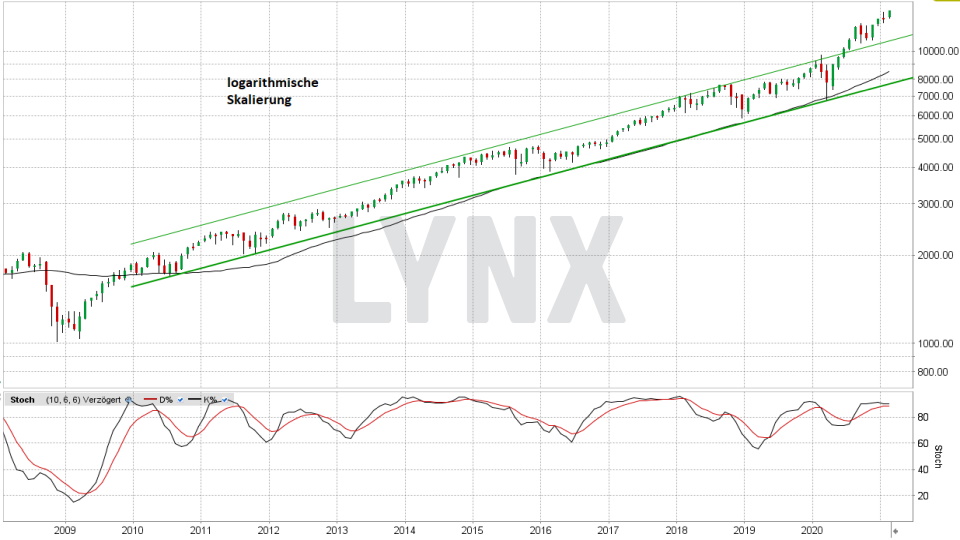This screenshot has height=540, width=960.
Task: Click the red D% line swatch
Action: click(150, 399)
